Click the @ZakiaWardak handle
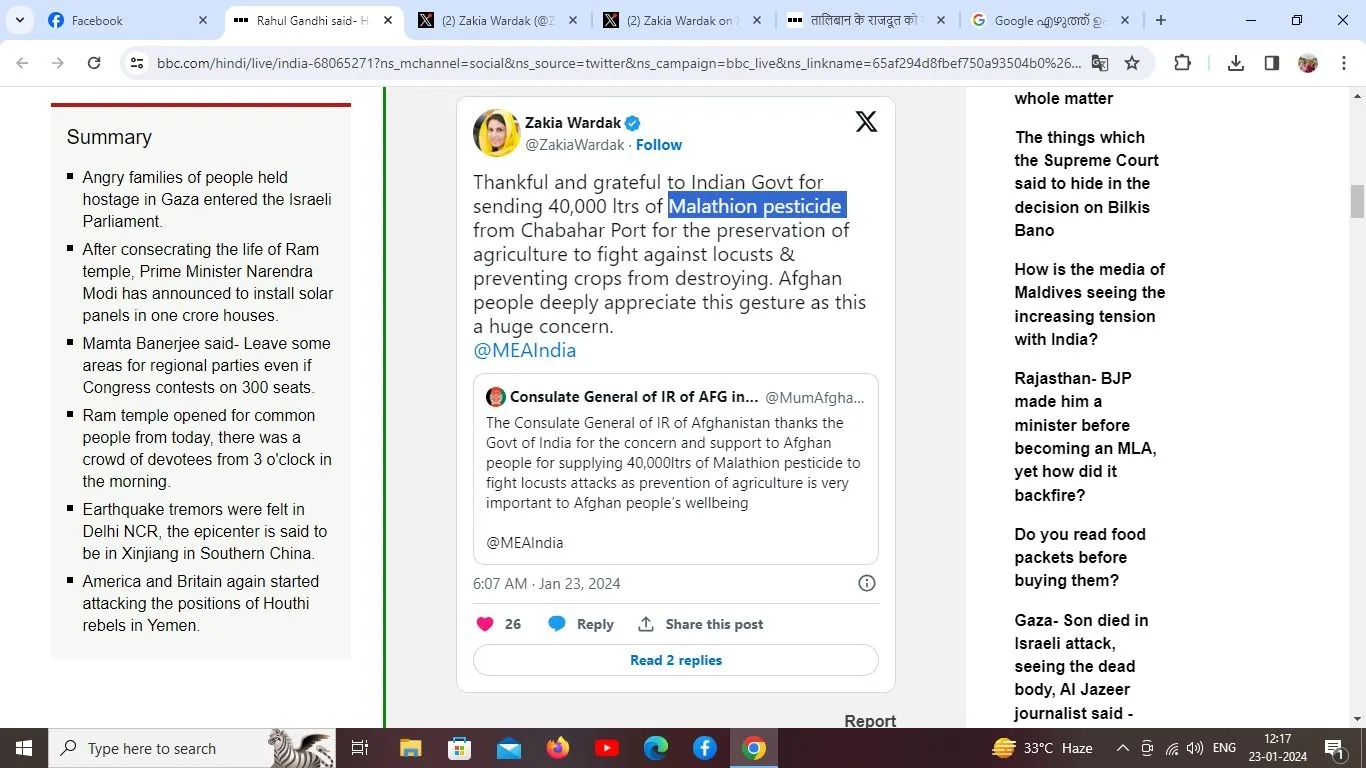 pyautogui.click(x=575, y=145)
